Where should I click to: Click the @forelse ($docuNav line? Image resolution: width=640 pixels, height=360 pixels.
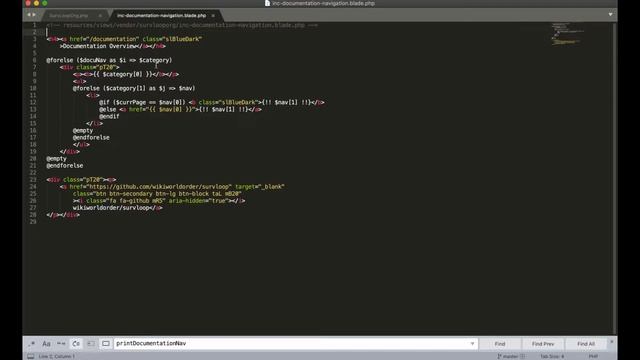click(x=109, y=60)
